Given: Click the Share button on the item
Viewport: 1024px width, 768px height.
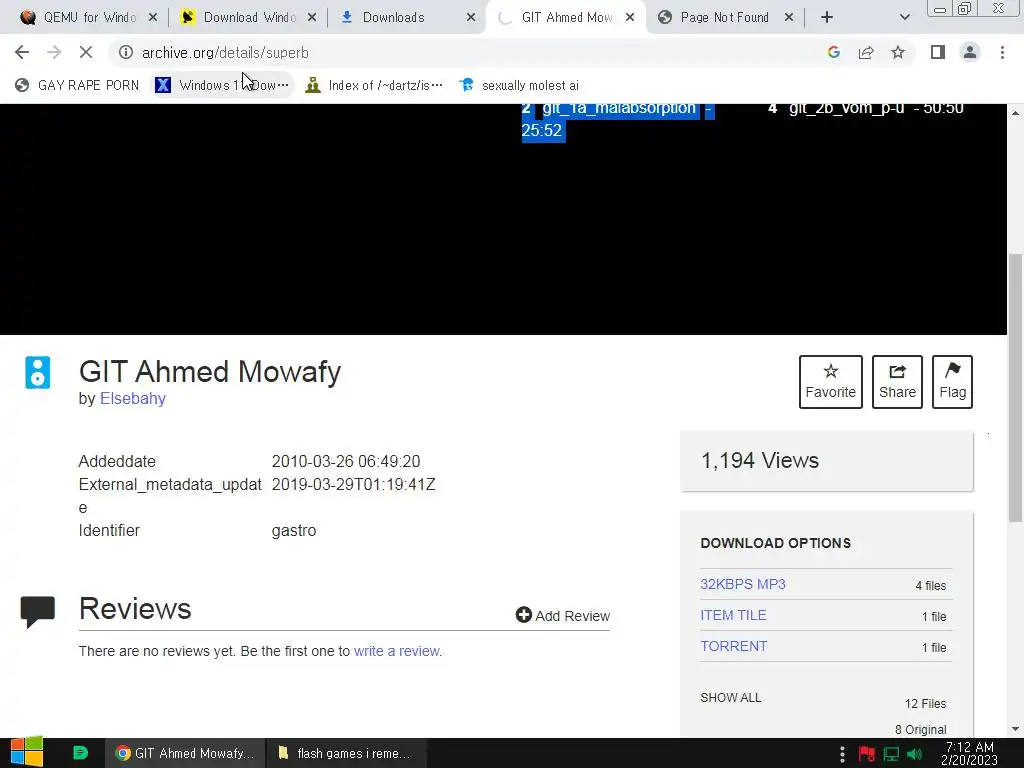Looking at the screenshot, I should click(x=897, y=382).
